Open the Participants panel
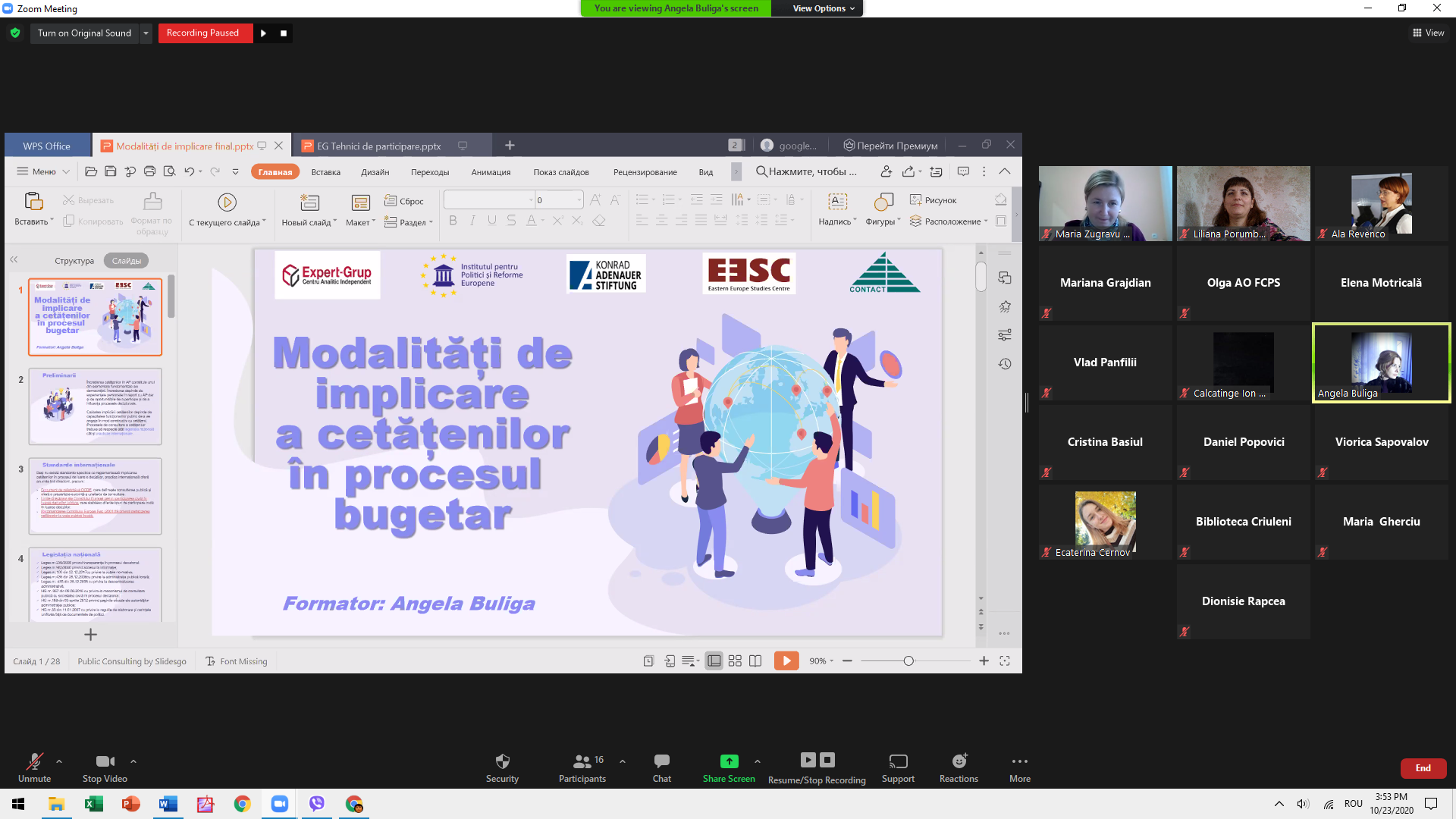The height and width of the screenshot is (819, 1456). [x=582, y=761]
